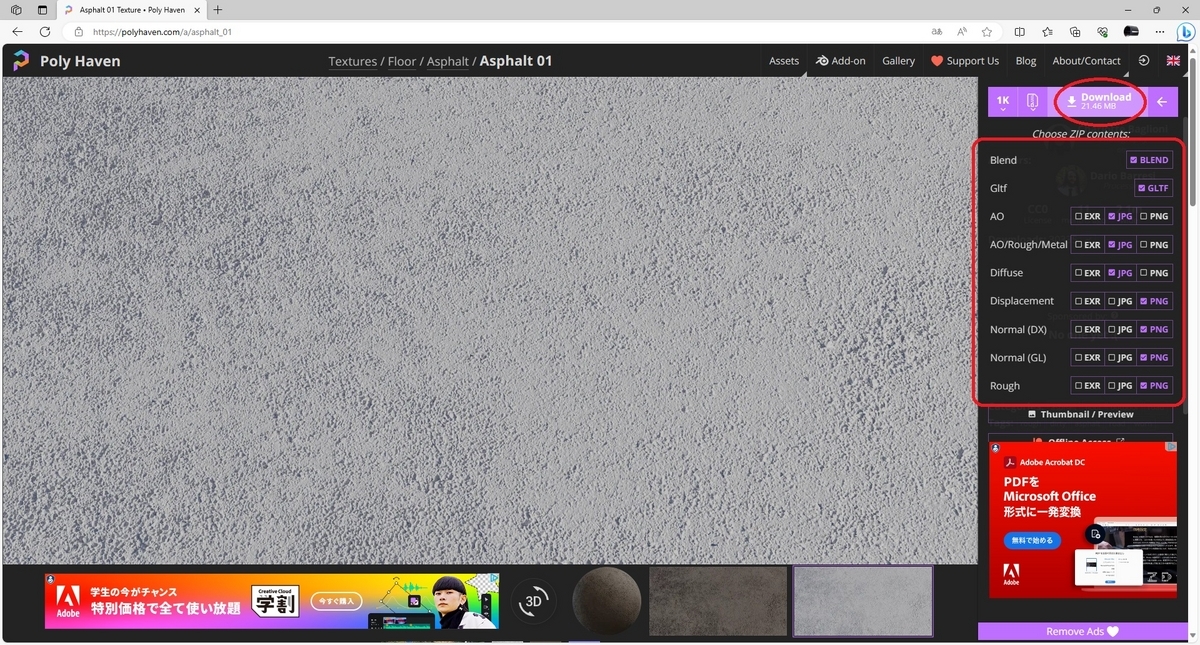Open the file format dropdown chevron
This screenshot has width=1200, height=645.
[1032, 110]
